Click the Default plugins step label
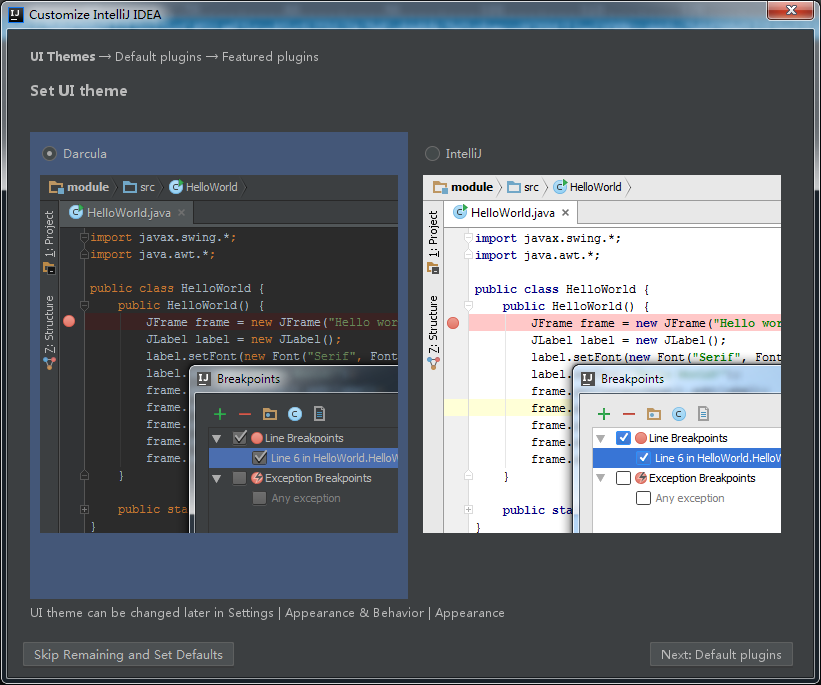This screenshot has height=685, width=821. click(x=158, y=57)
